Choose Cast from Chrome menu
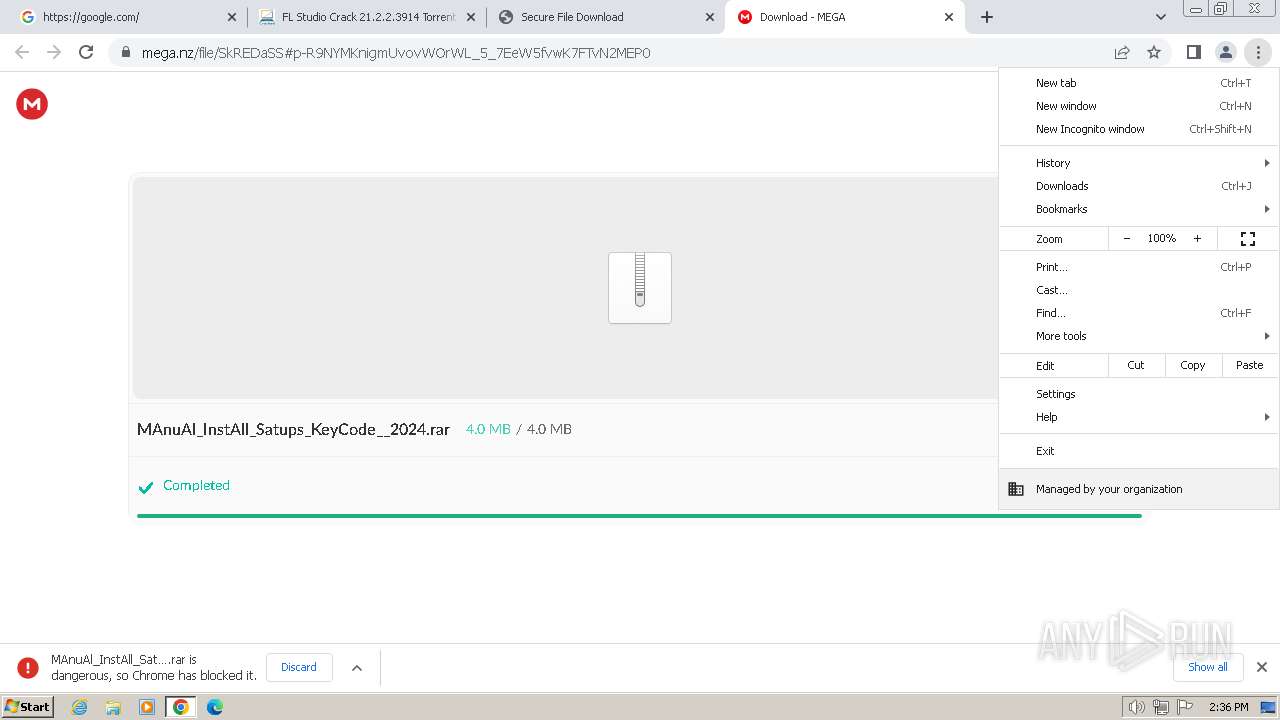This screenshot has height=720, width=1280. pos(1139,290)
